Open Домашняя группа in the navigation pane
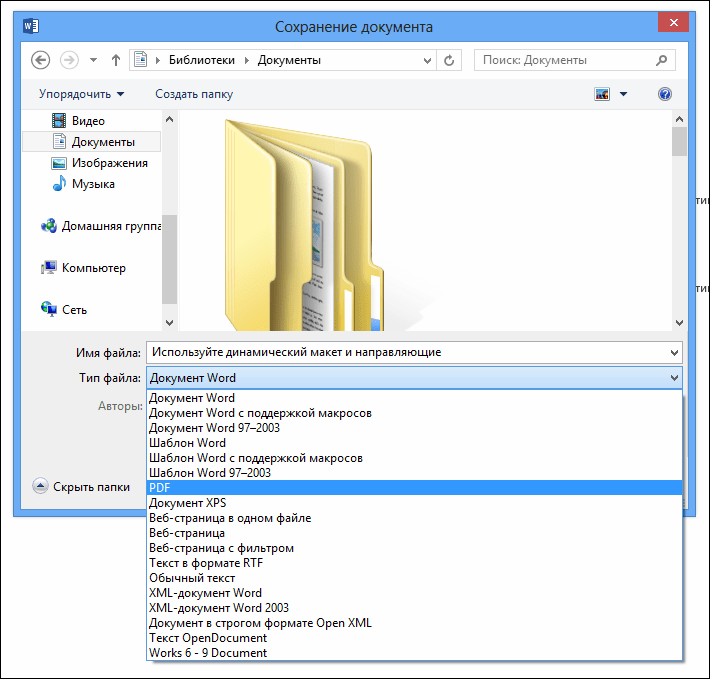Image resolution: width=710 pixels, height=679 pixels. pyautogui.click(x=111, y=226)
